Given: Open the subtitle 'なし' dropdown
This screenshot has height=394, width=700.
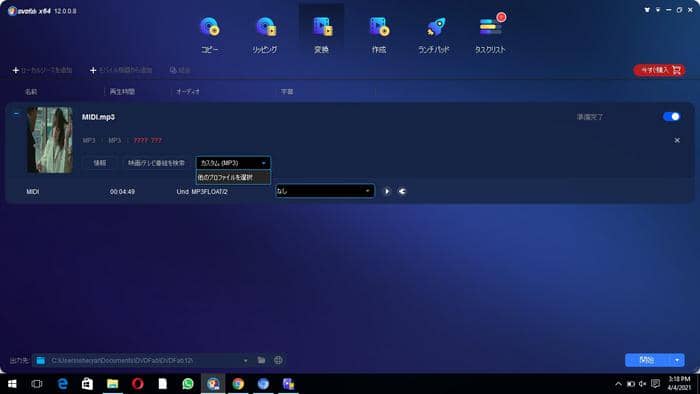Looking at the screenshot, I should pyautogui.click(x=325, y=191).
